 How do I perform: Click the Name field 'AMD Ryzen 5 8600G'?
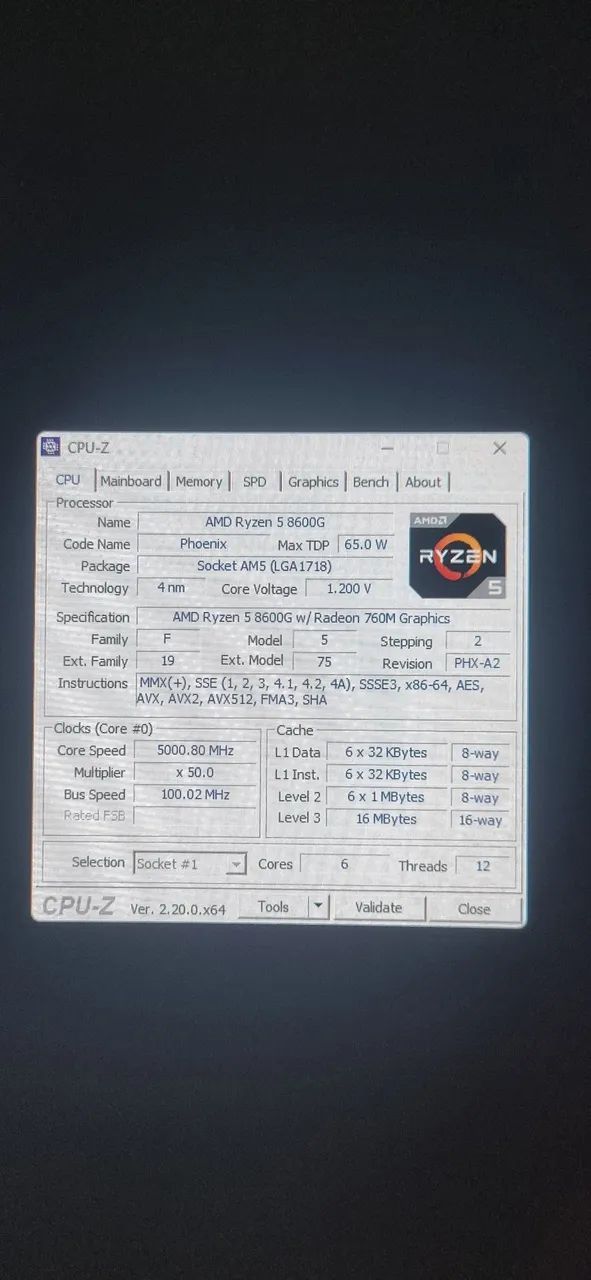coord(265,522)
